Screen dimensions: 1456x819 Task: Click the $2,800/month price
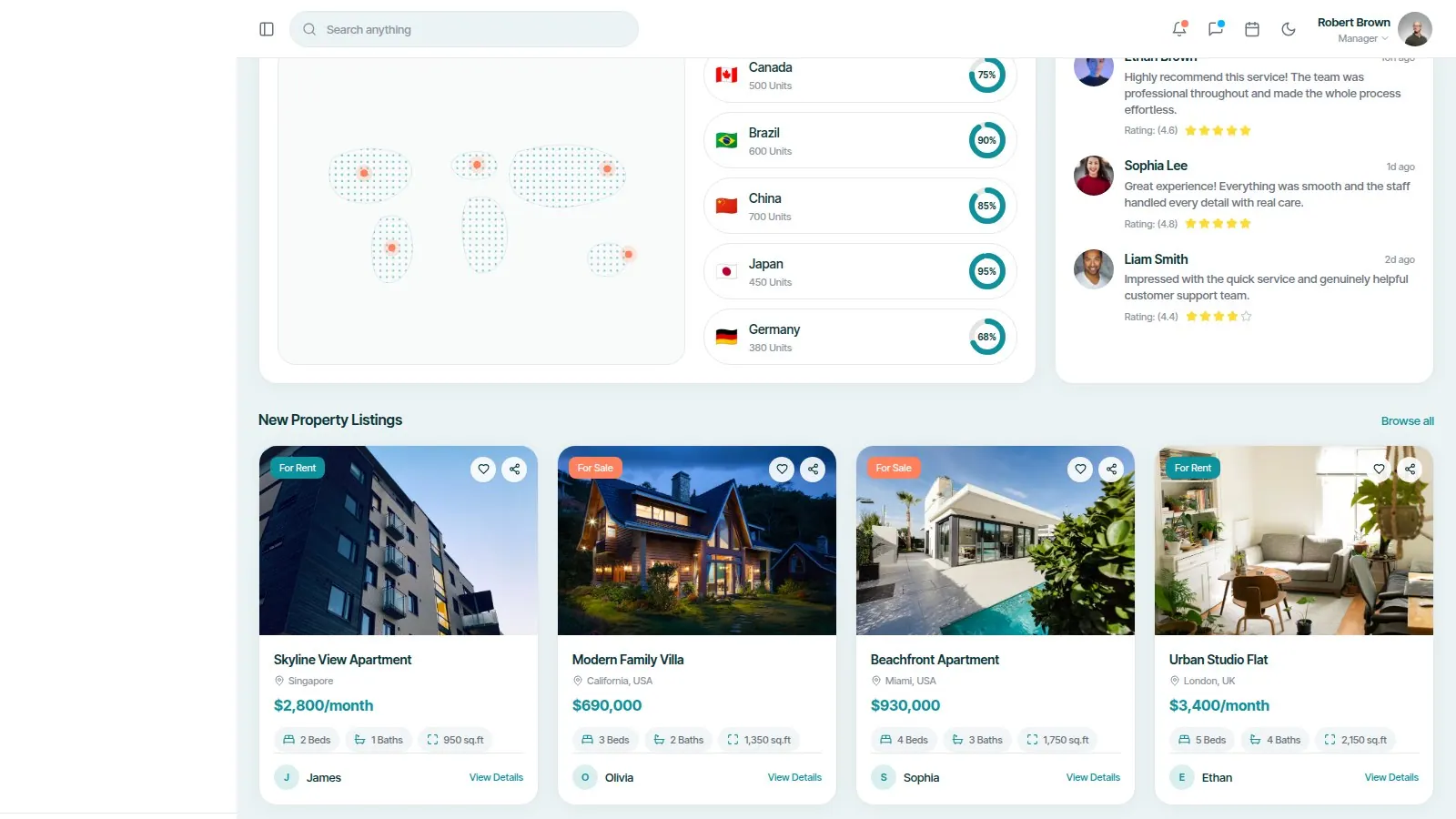[x=323, y=705]
